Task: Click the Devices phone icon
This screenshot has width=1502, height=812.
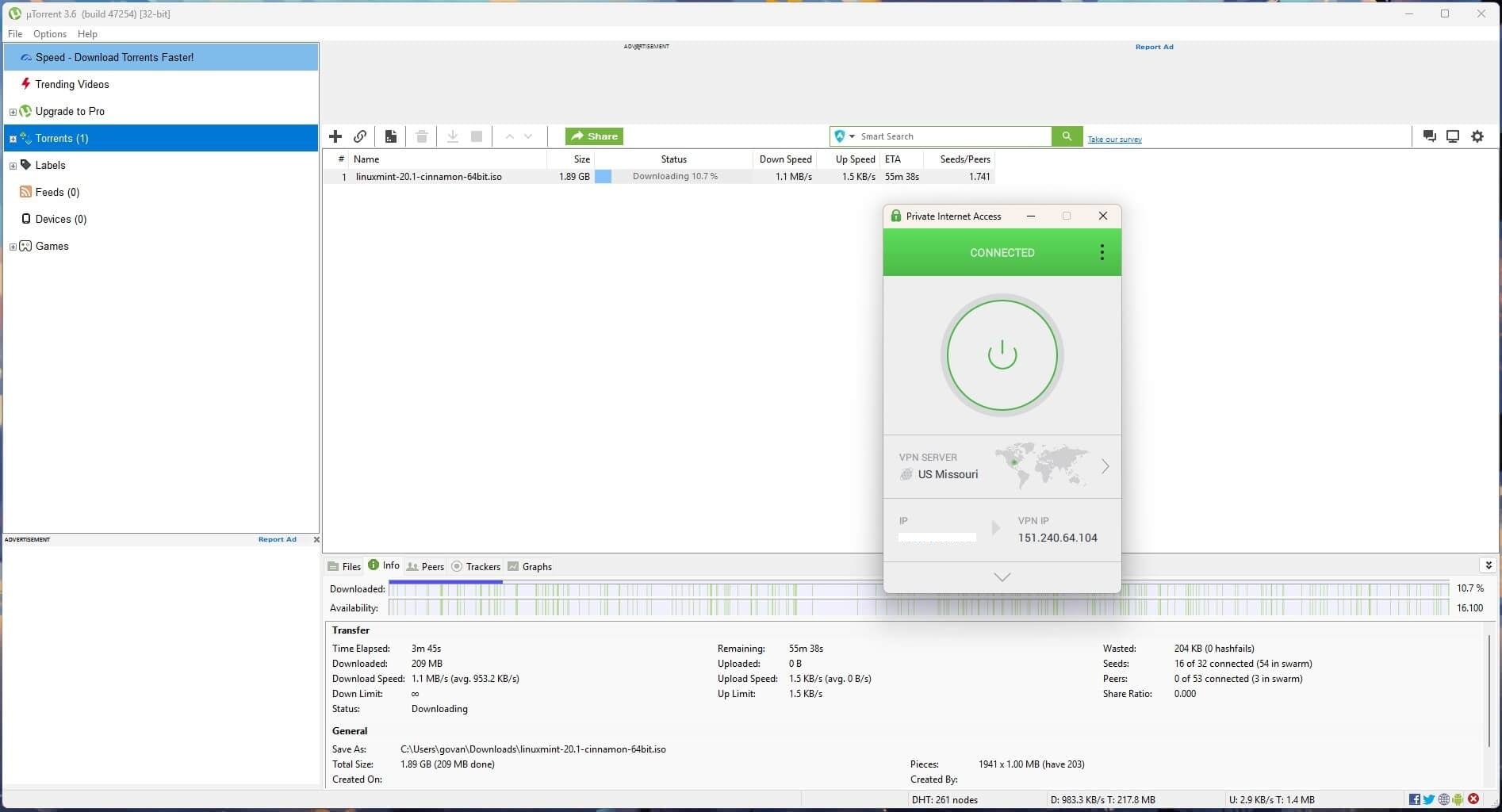Action: (26, 219)
